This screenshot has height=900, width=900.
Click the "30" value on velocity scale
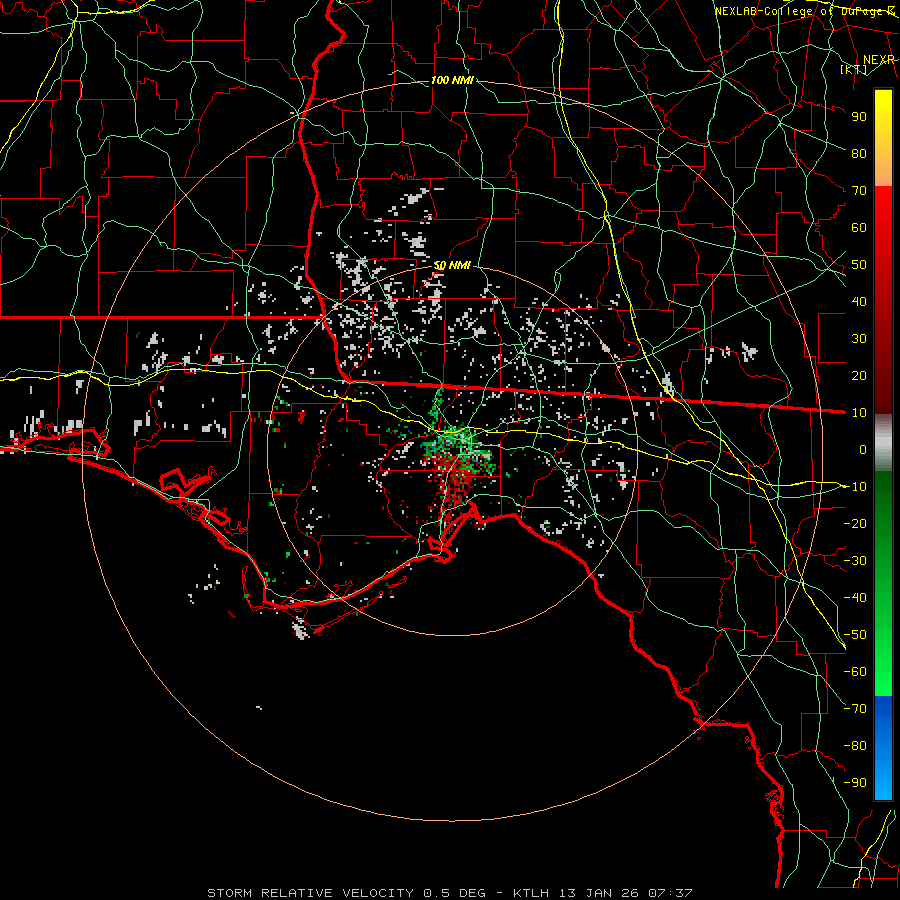pyautogui.click(x=859, y=339)
